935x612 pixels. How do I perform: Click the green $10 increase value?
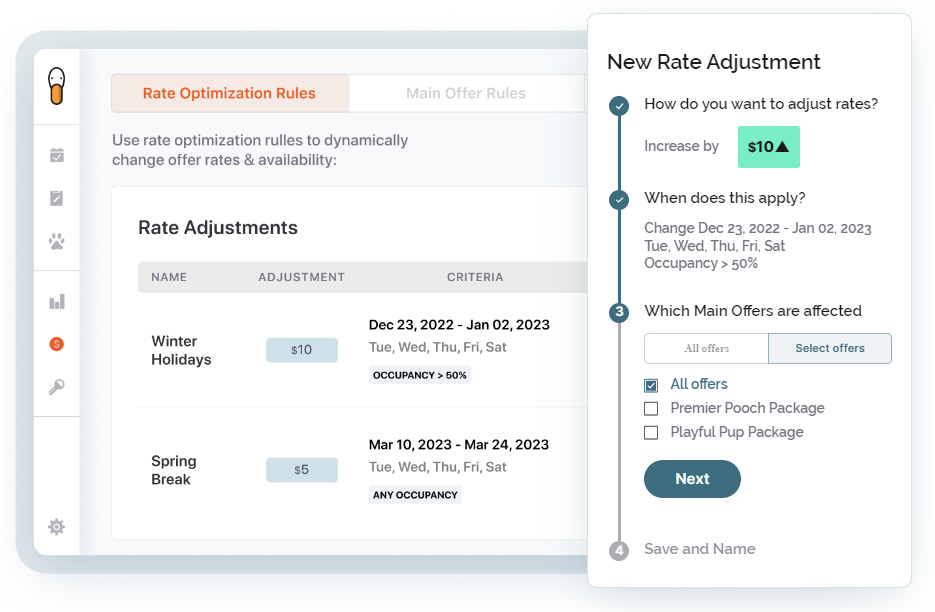pyautogui.click(x=768, y=146)
